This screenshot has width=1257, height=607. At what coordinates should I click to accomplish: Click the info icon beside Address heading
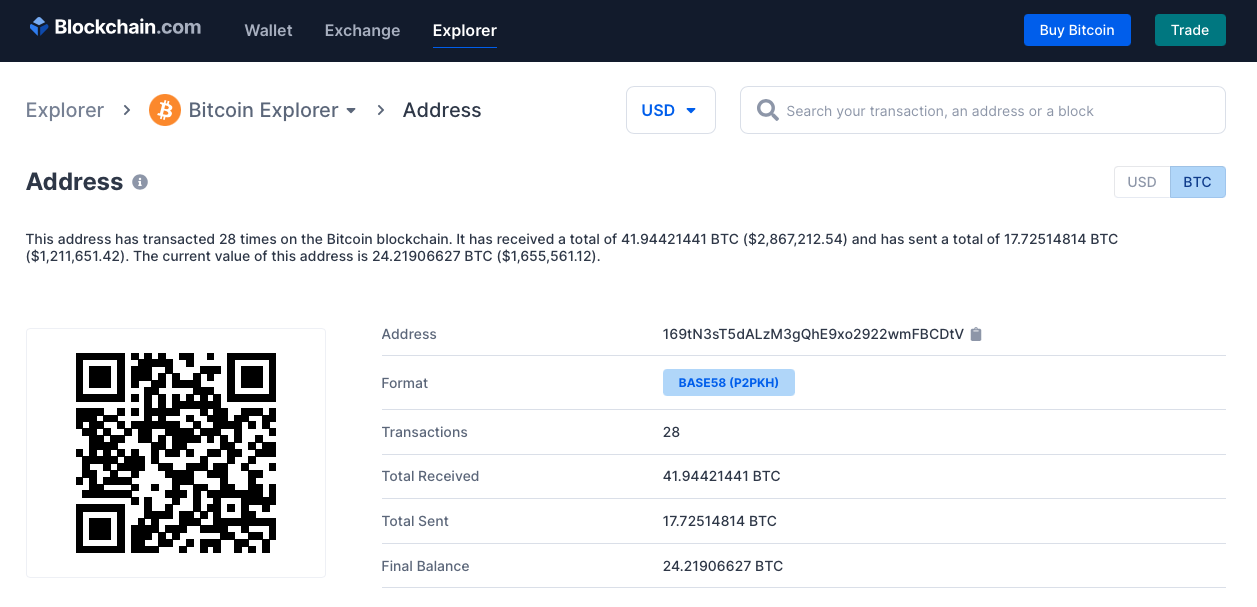click(140, 182)
